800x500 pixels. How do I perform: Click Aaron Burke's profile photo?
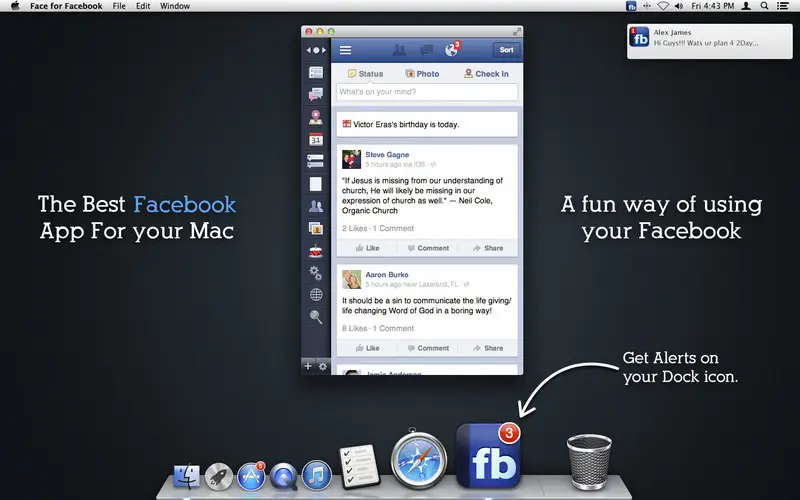[x=352, y=280]
